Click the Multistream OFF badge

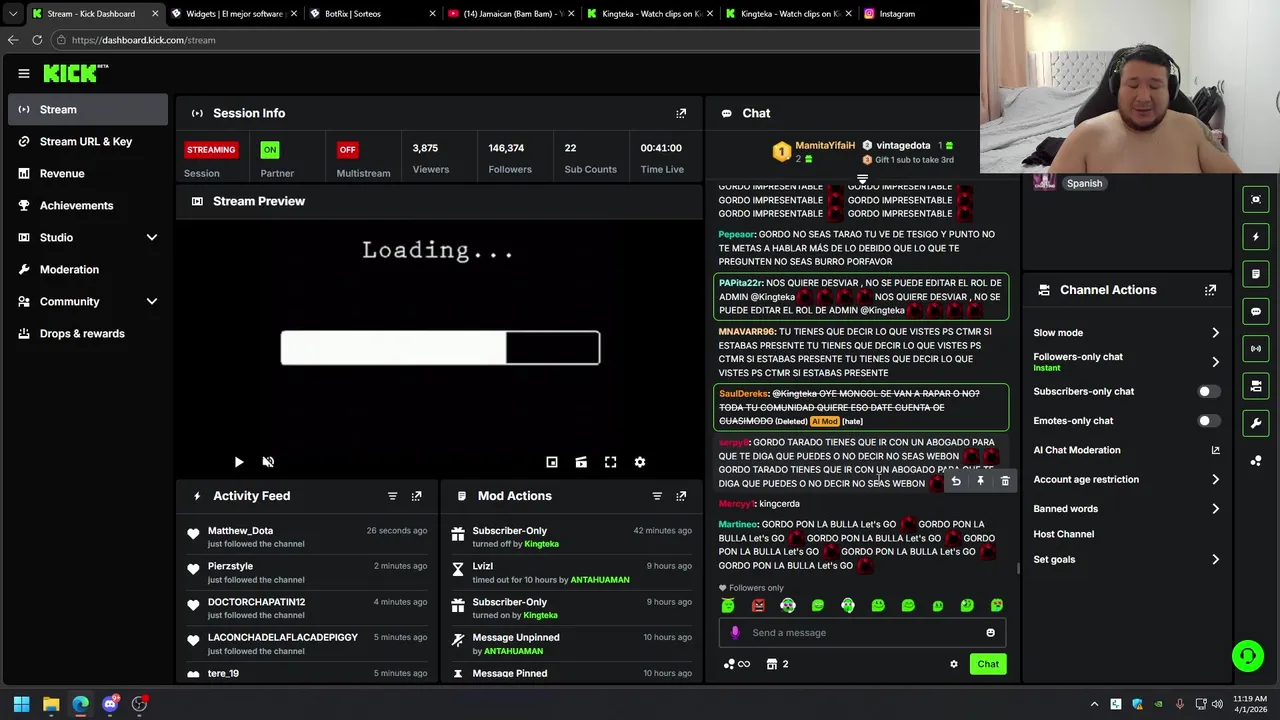coord(347,150)
